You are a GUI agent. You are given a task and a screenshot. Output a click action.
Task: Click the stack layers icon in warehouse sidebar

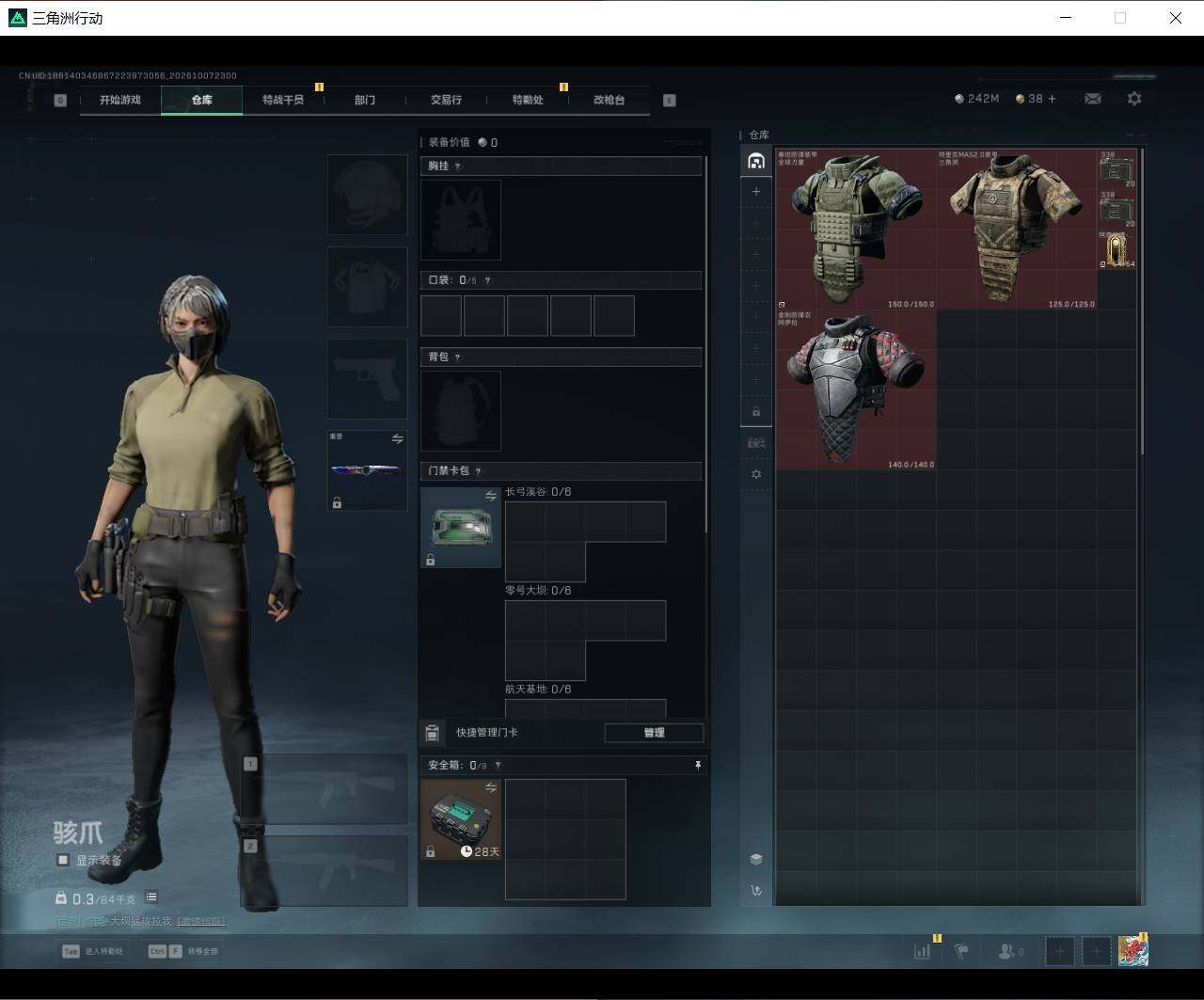click(x=756, y=859)
